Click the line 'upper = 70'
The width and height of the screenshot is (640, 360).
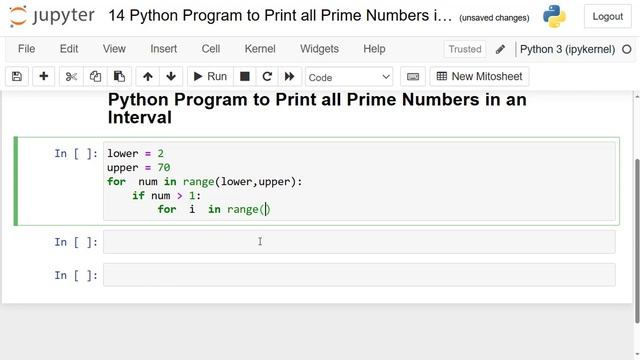click(x=138, y=167)
